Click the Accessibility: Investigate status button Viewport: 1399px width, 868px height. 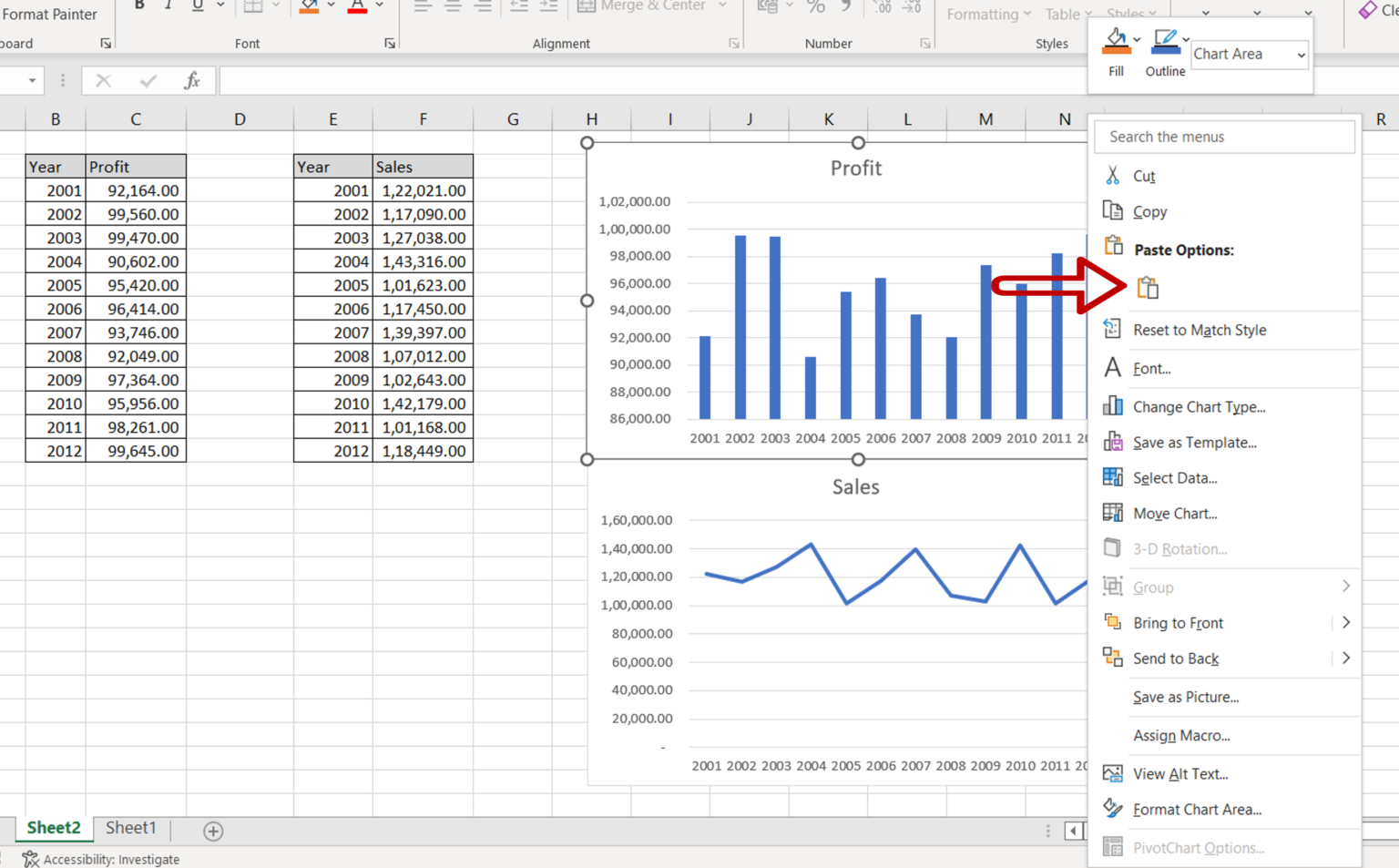click(x=100, y=859)
